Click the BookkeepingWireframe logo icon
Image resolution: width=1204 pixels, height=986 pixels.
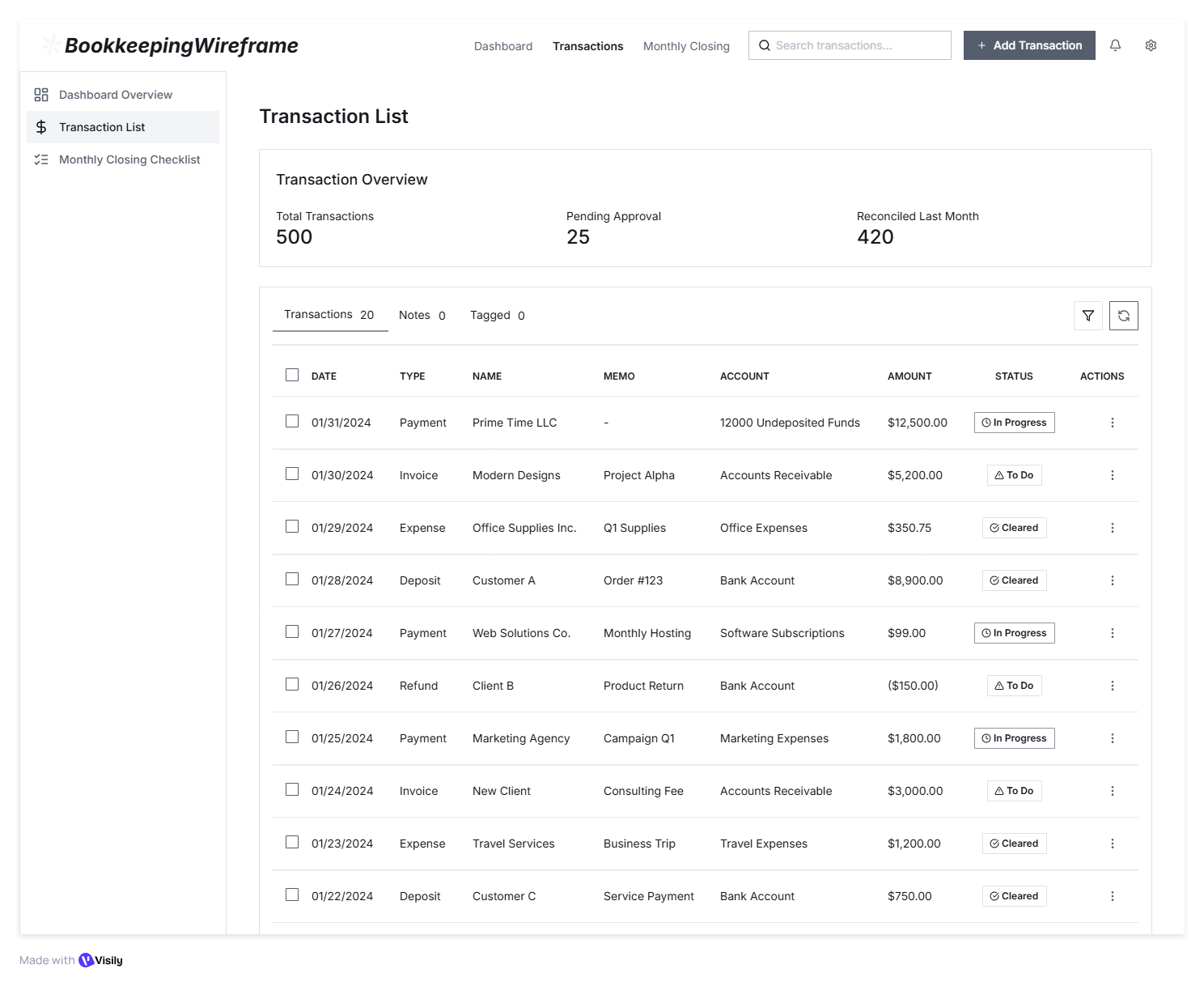50,45
